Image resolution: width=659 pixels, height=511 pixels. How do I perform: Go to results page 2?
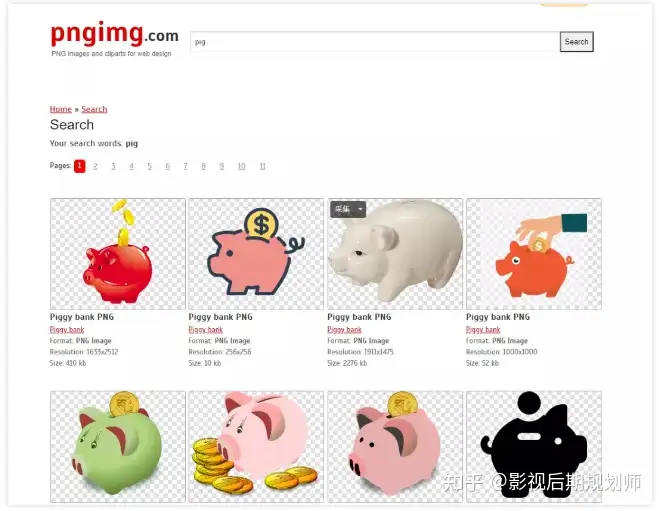pyautogui.click(x=95, y=166)
